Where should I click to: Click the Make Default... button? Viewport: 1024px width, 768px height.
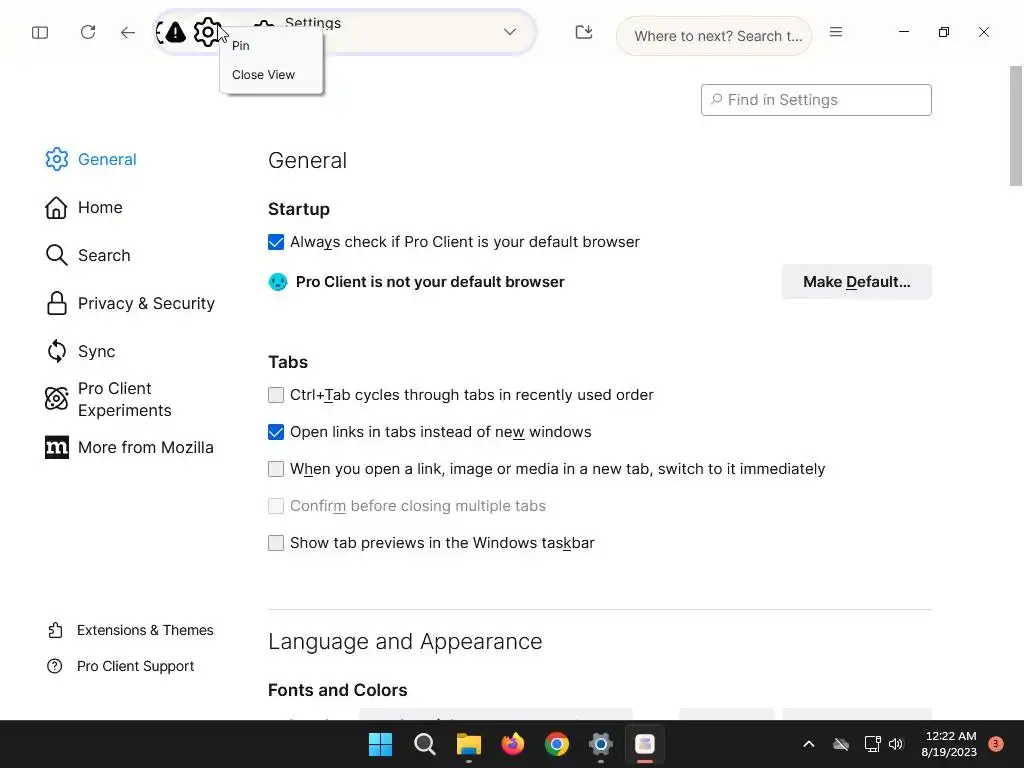856,281
